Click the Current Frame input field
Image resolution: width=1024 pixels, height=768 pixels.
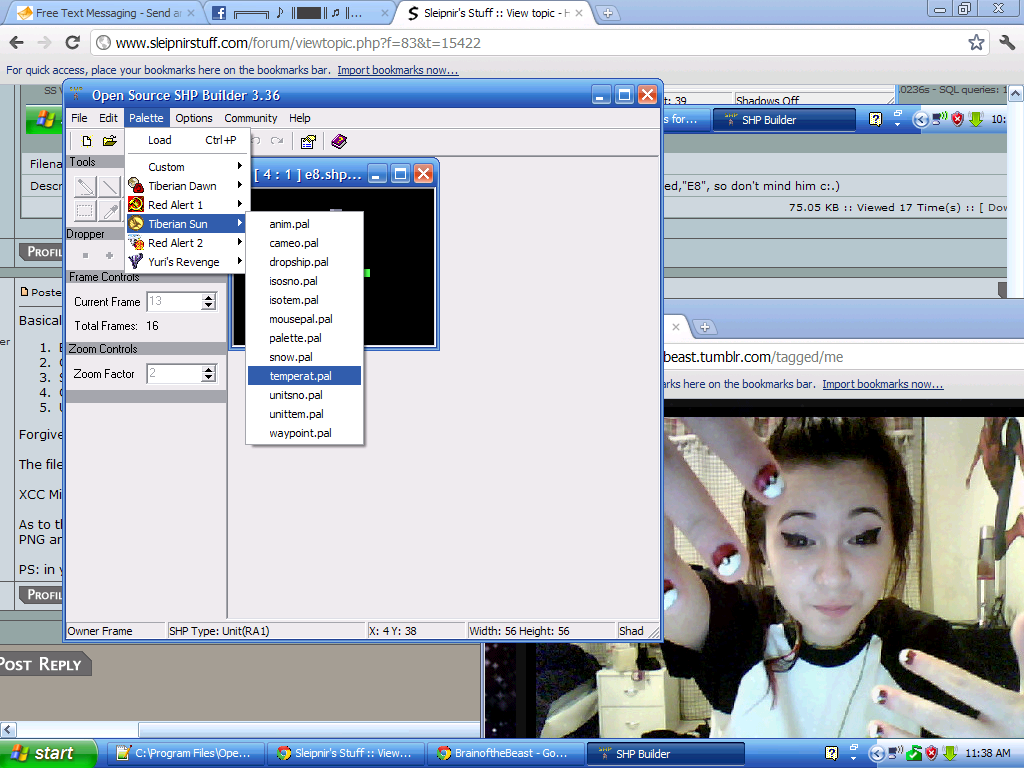point(174,301)
